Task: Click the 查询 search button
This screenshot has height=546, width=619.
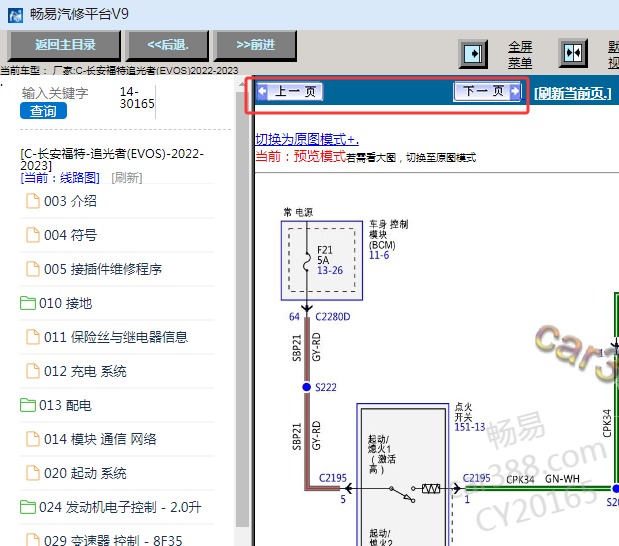Action: (43, 111)
